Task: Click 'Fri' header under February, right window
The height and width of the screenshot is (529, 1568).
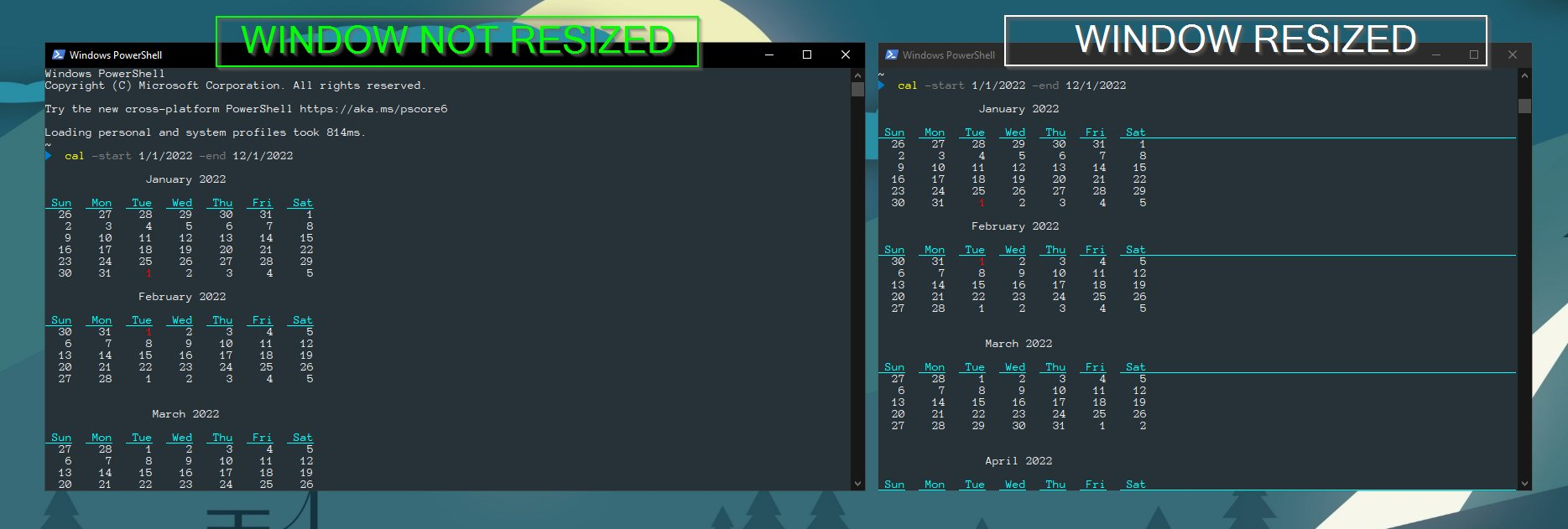Action: (x=1096, y=250)
